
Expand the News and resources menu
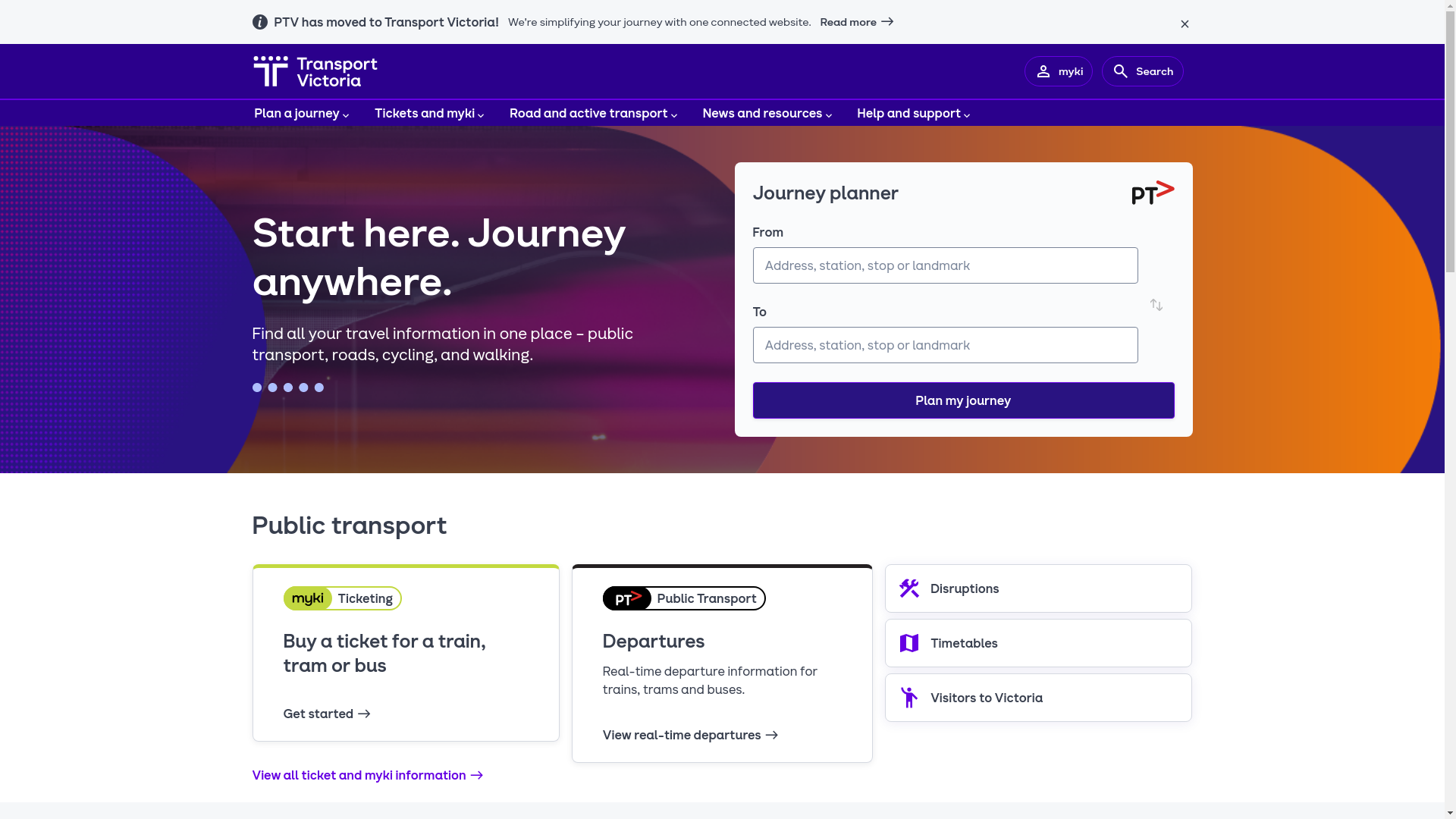[x=767, y=114]
